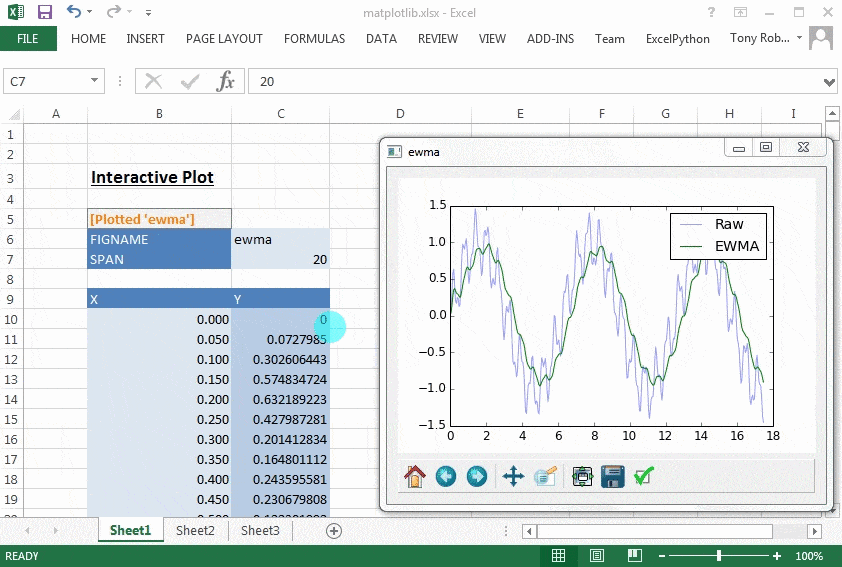Add a new sheet with plus button
The height and width of the screenshot is (567, 842).
pyautogui.click(x=334, y=531)
